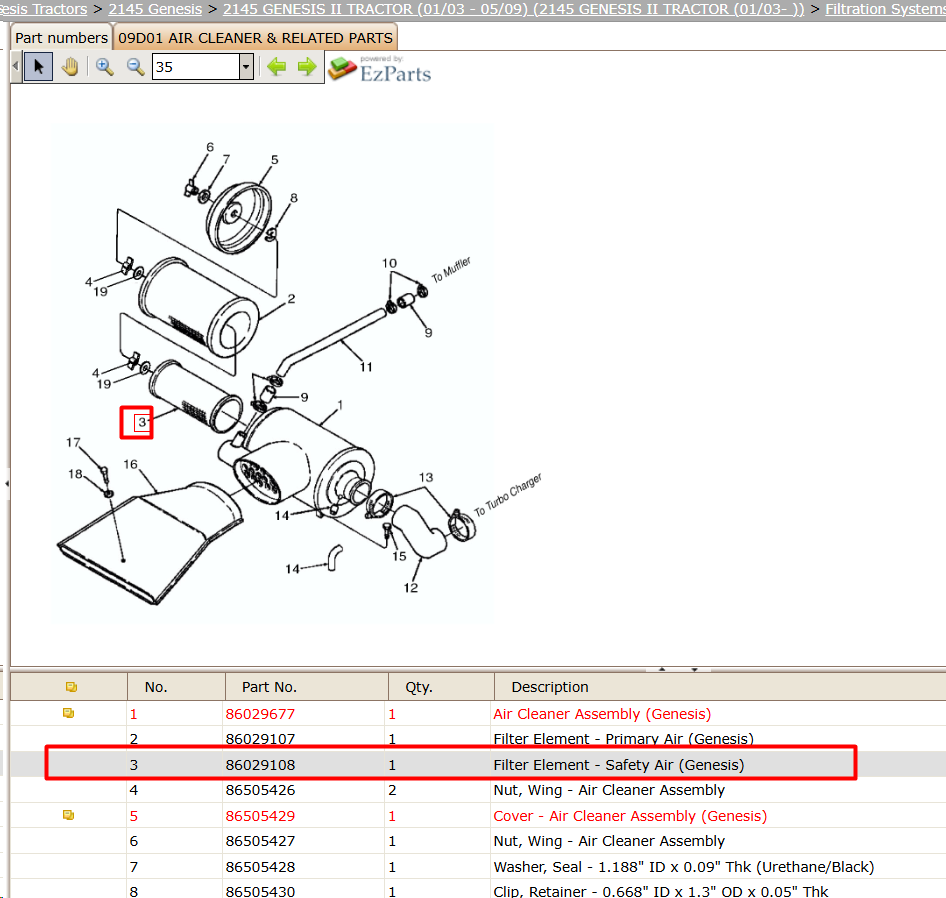Zoom in on the diagram

(104, 66)
